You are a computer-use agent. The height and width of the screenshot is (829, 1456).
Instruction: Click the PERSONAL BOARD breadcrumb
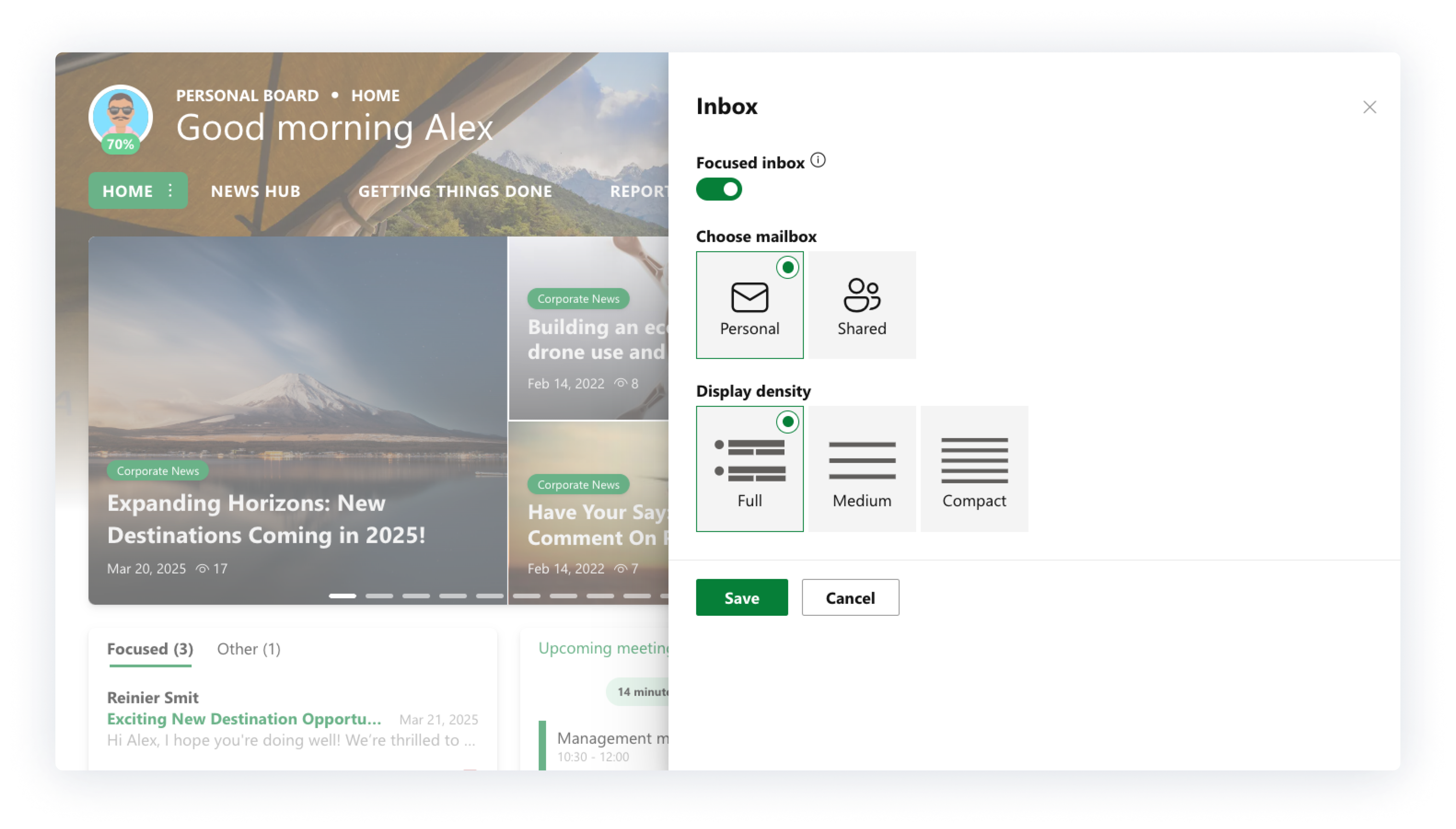tap(247, 95)
